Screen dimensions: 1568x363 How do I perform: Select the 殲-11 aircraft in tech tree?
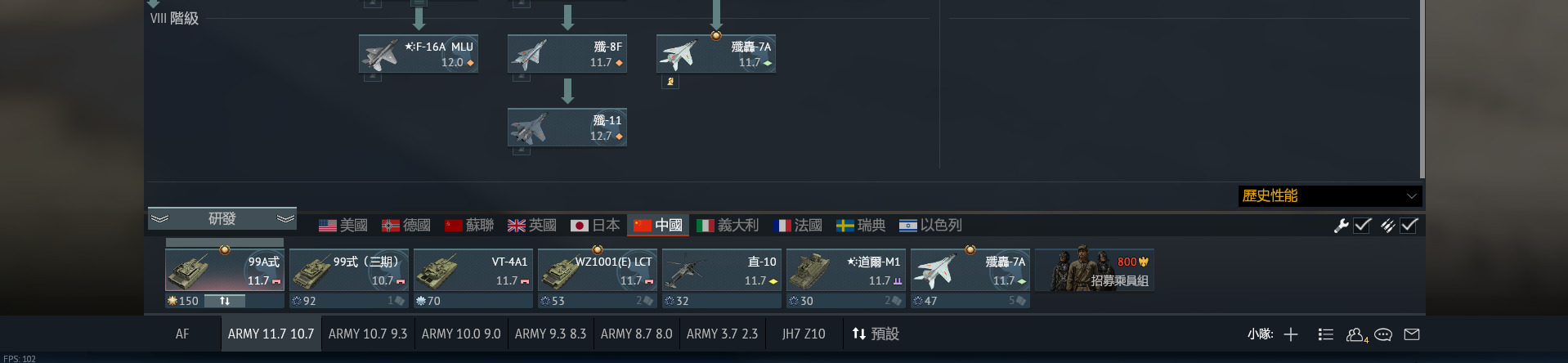pos(567,128)
